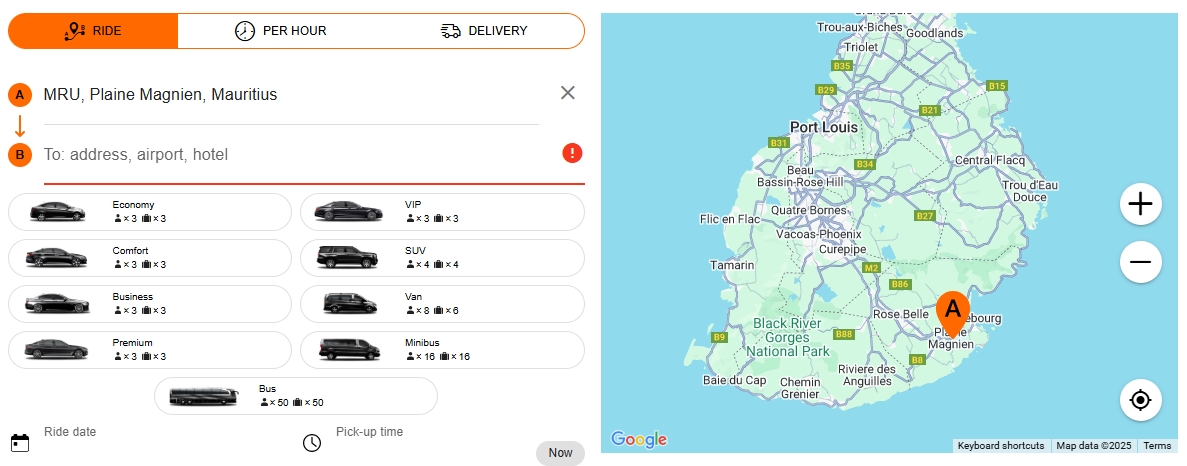Image resolution: width=1187 pixels, height=466 pixels.
Task: Pick the Van vehicle option
Action: point(442,304)
